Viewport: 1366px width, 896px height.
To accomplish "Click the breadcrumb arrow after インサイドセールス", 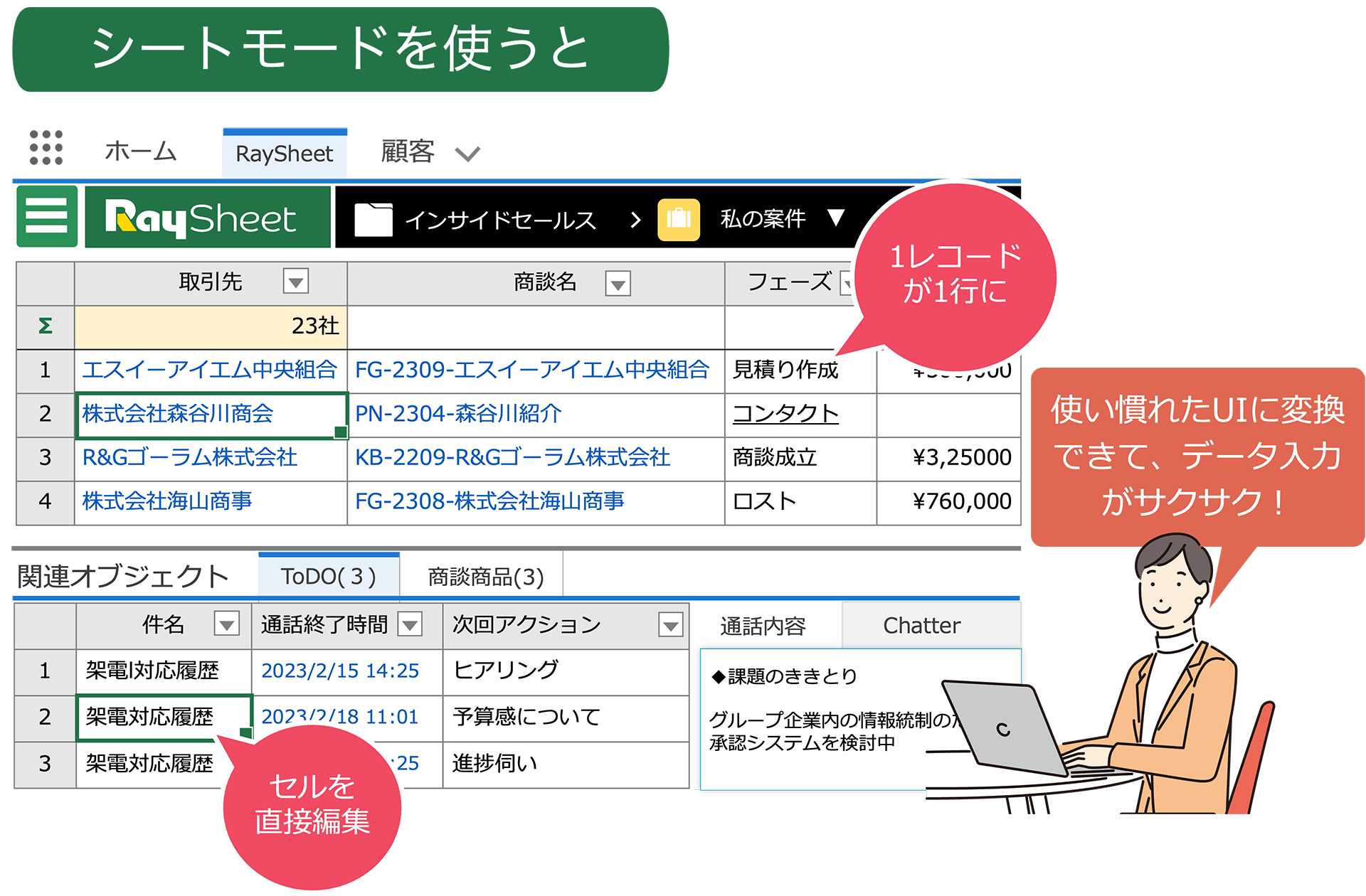I will pos(635,220).
